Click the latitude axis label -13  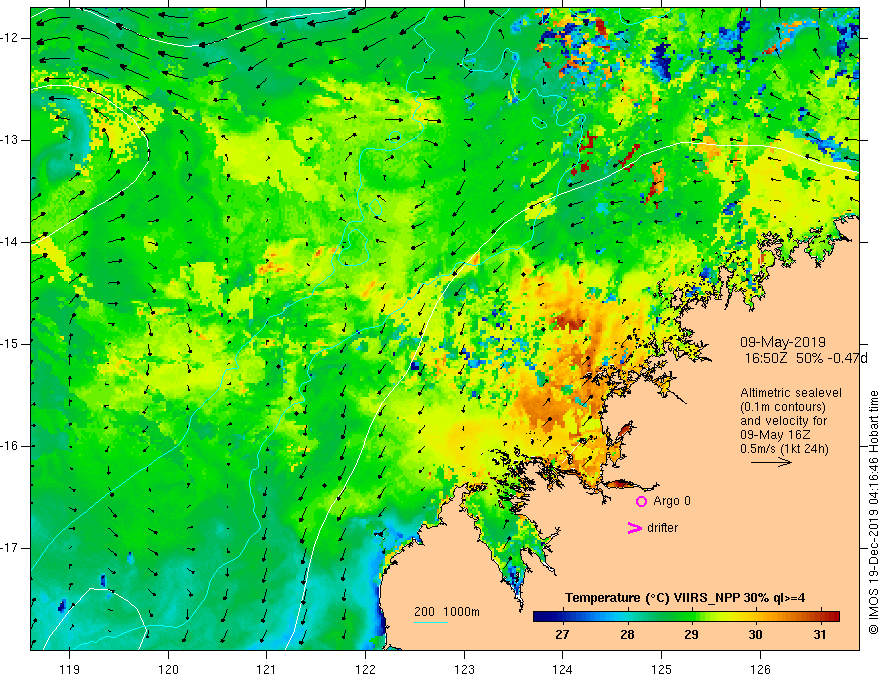[10, 140]
